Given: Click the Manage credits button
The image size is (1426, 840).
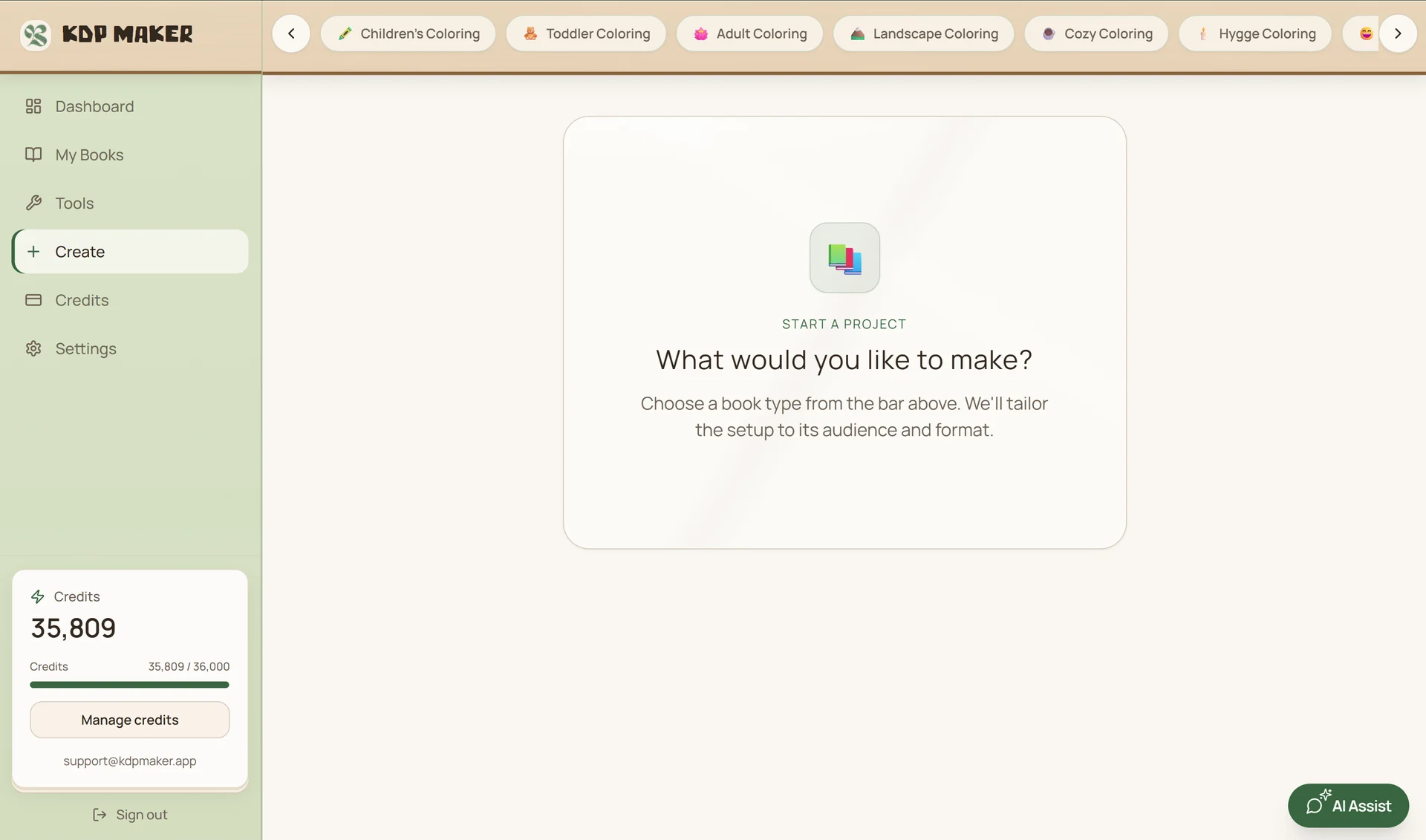Looking at the screenshot, I should click(x=130, y=720).
